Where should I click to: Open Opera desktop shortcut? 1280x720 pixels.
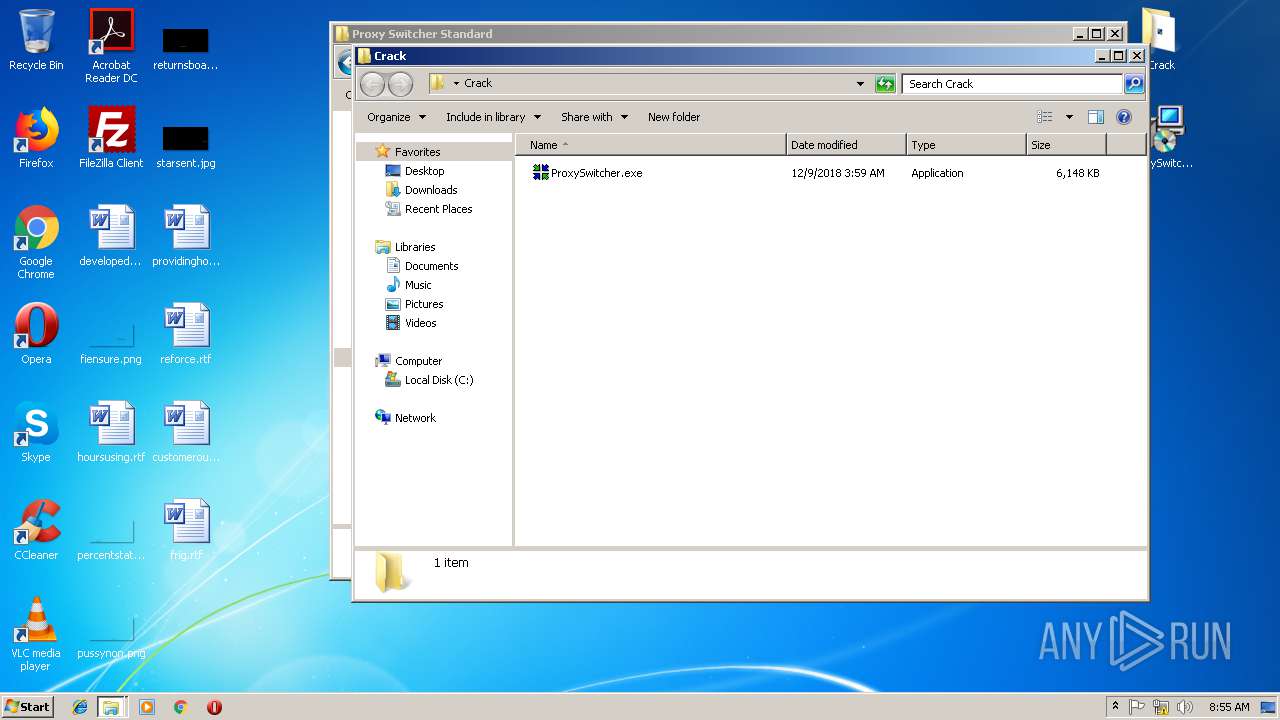click(x=36, y=334)
